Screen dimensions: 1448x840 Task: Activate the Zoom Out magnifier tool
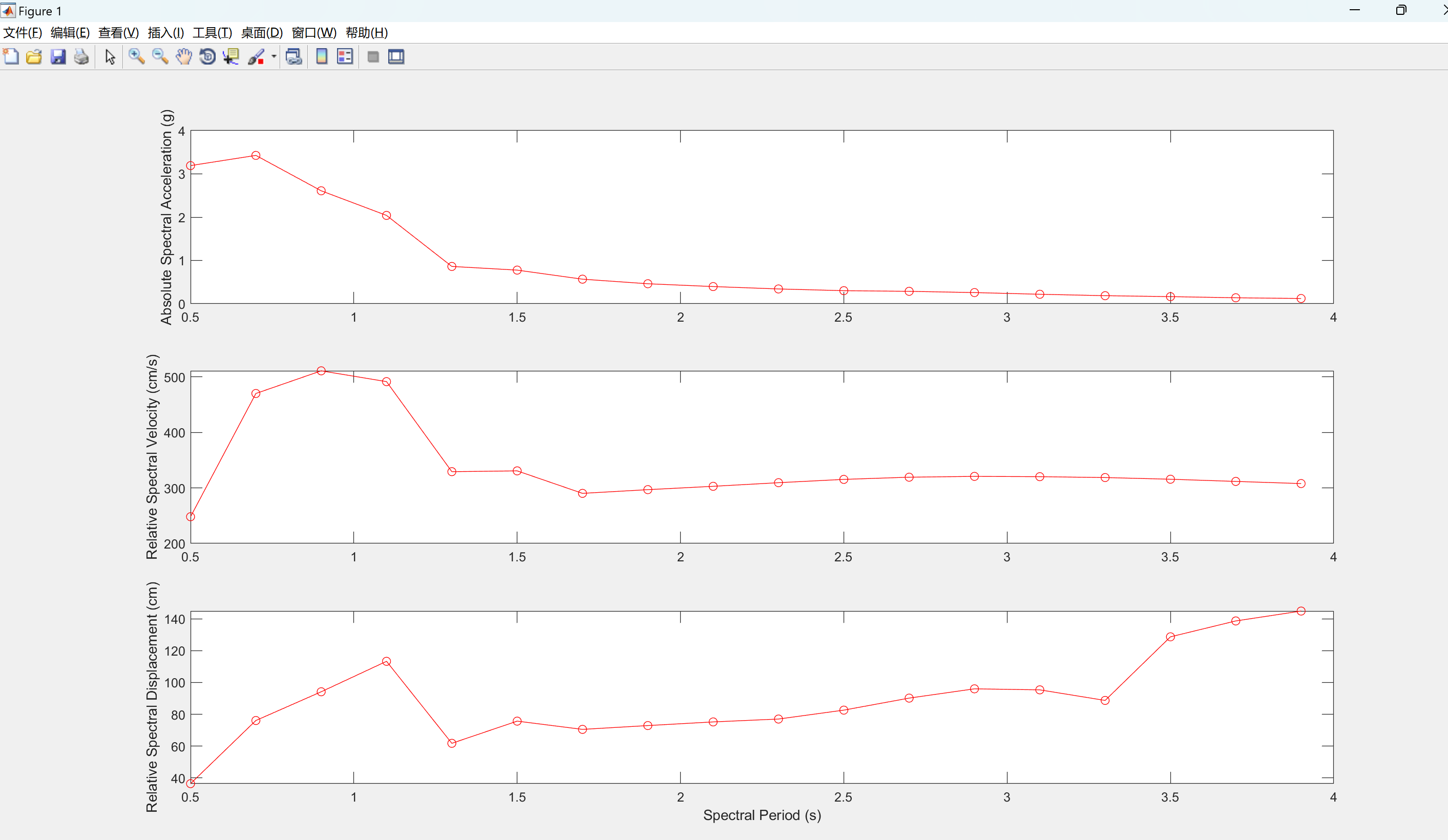pyautogui.click(x=160, y=57)
